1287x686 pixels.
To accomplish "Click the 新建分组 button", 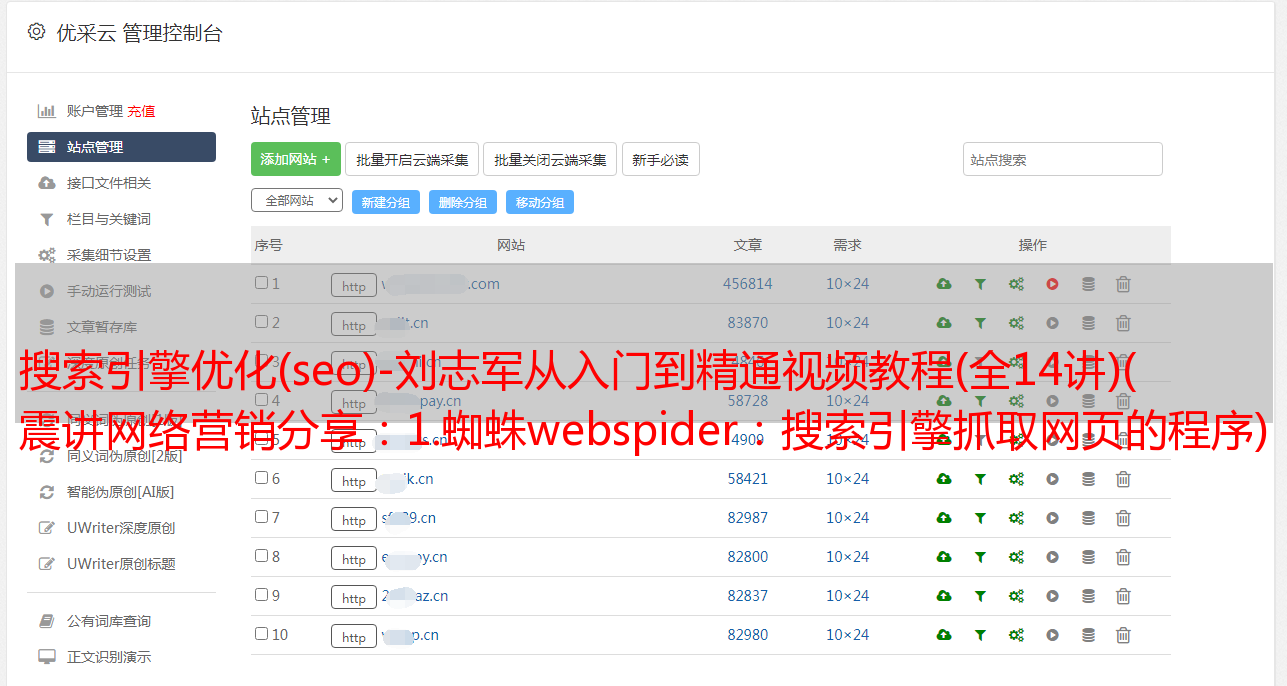I will [x=386, y=202].
